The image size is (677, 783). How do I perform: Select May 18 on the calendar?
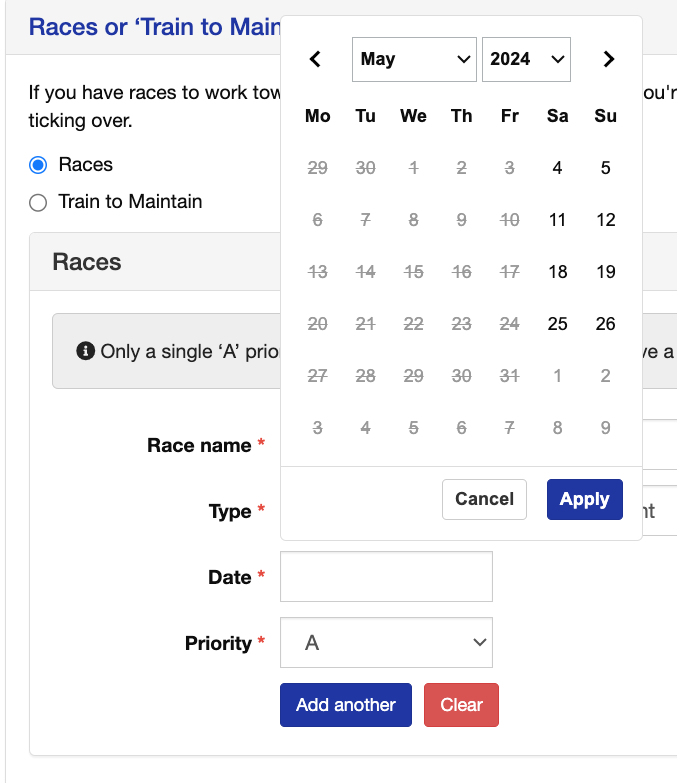557,272
